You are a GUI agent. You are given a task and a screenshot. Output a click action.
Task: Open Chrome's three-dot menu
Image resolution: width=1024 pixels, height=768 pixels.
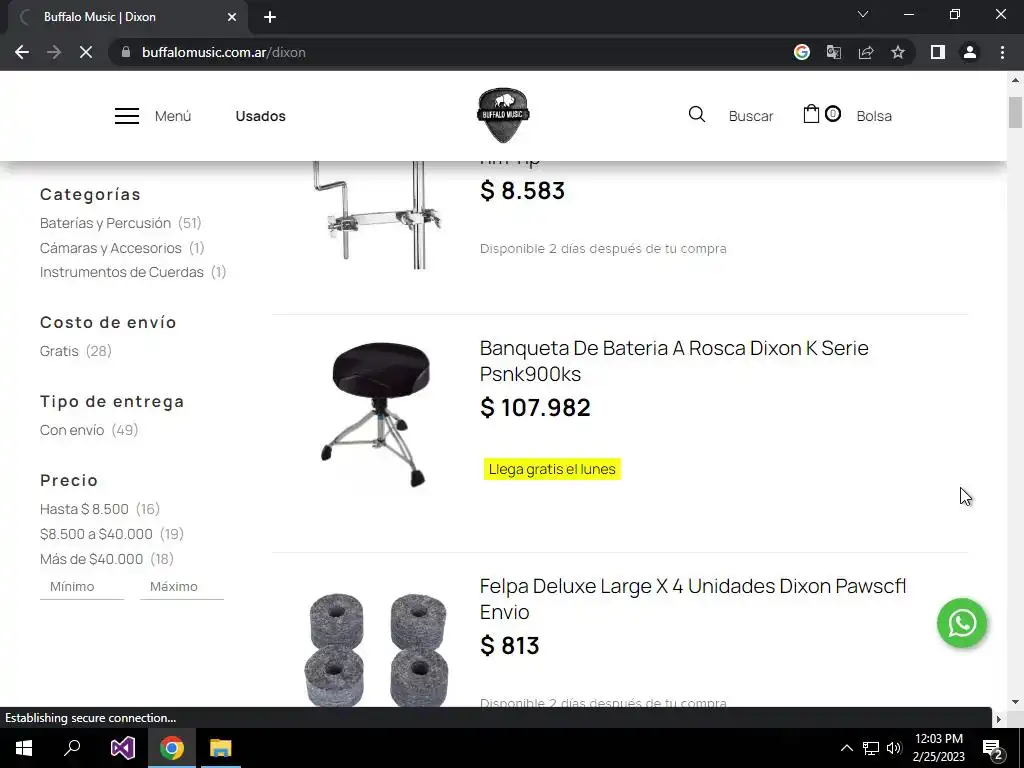coord(1002,52)
